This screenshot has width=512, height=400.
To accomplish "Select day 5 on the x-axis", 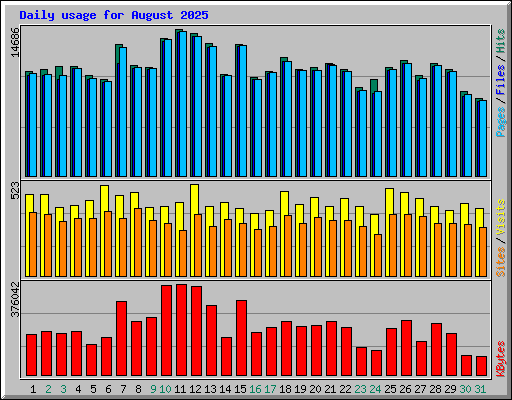I will coord(93,389).
